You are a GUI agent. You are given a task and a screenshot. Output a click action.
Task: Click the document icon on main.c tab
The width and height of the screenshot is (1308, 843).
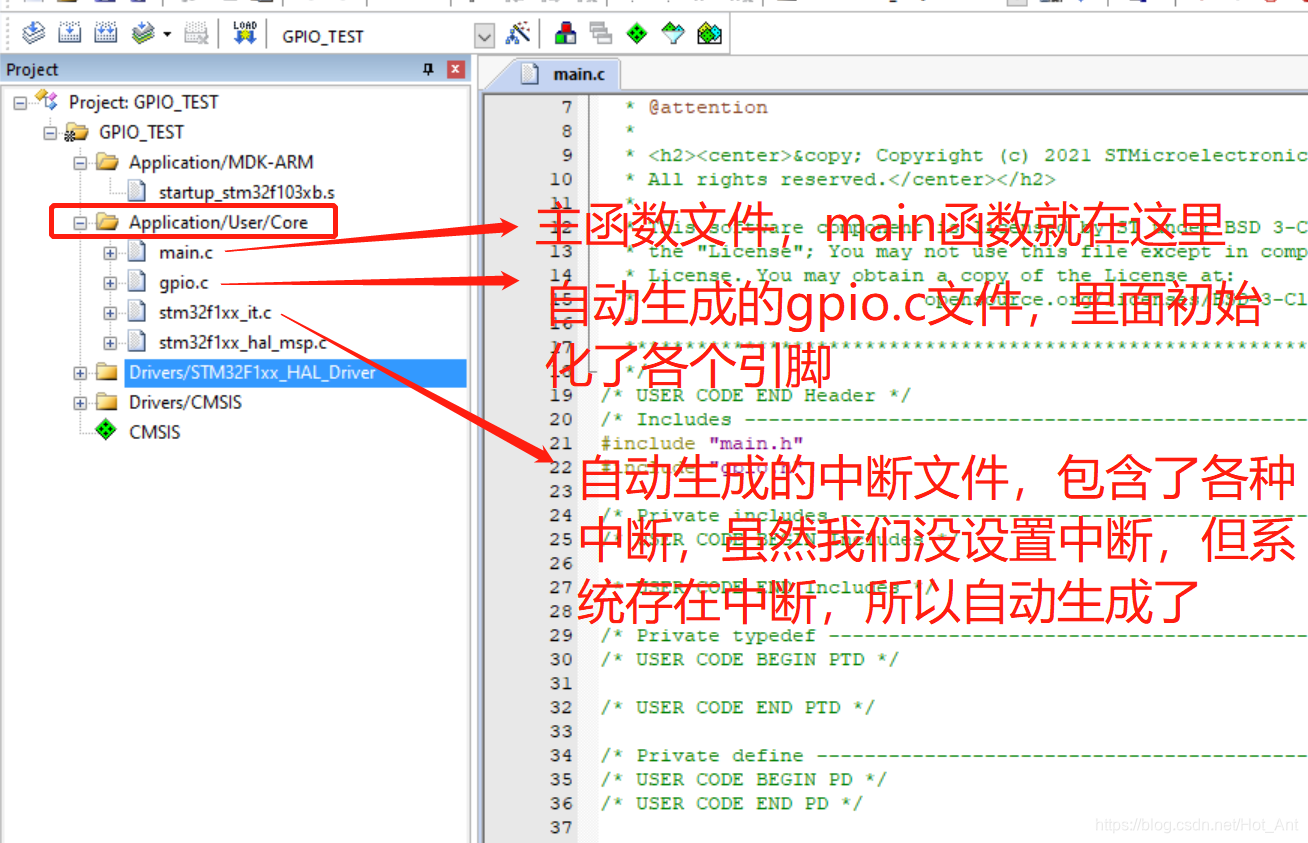(x=532, y=74)
